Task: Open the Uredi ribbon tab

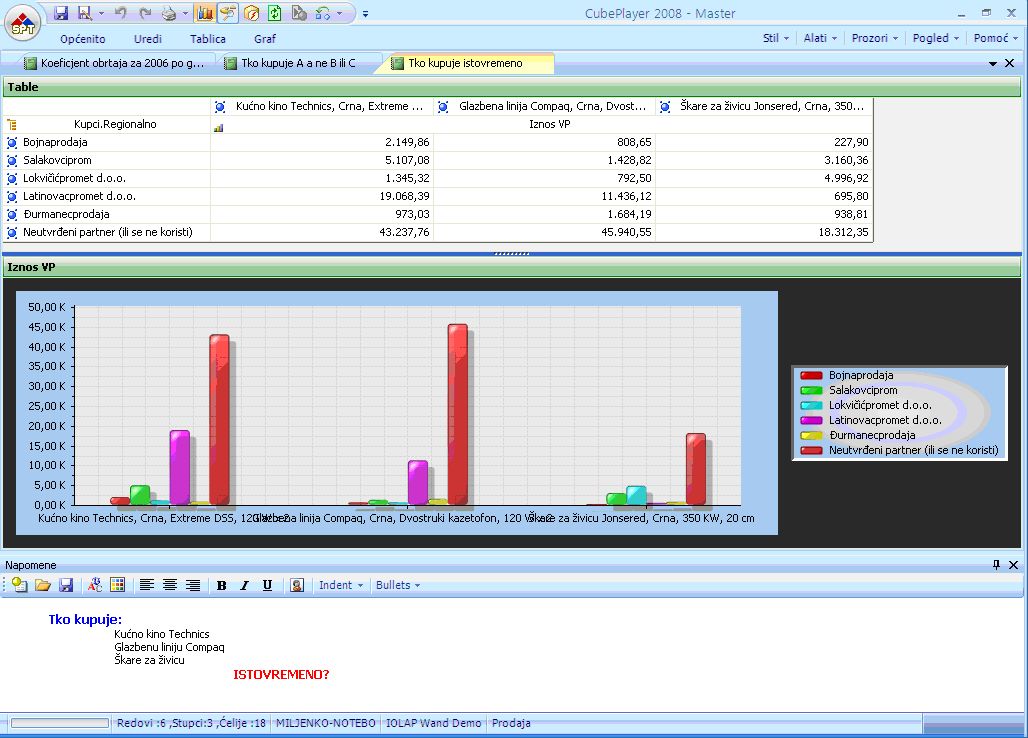Action: click(148, 39)
